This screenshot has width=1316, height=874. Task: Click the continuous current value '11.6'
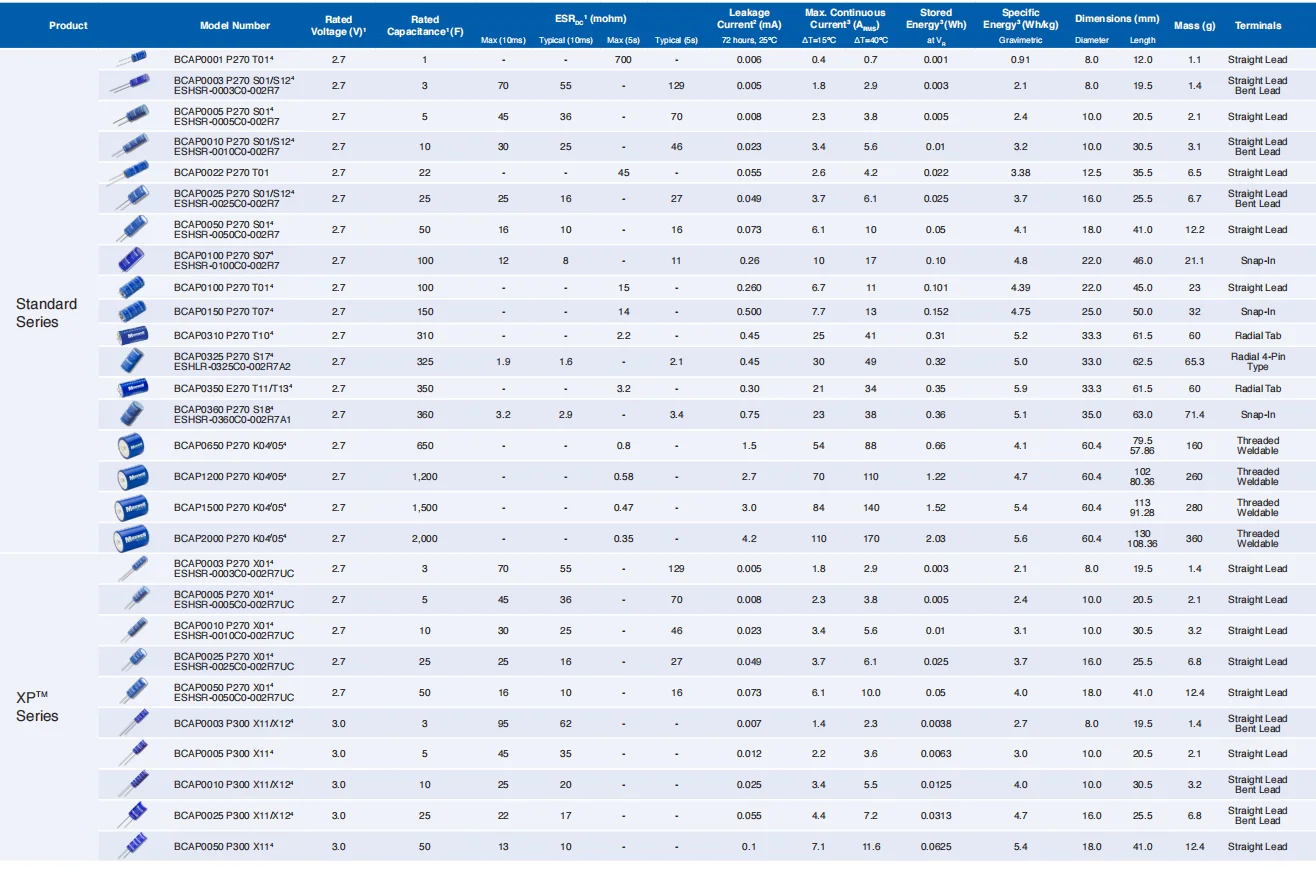click(871, 847)
